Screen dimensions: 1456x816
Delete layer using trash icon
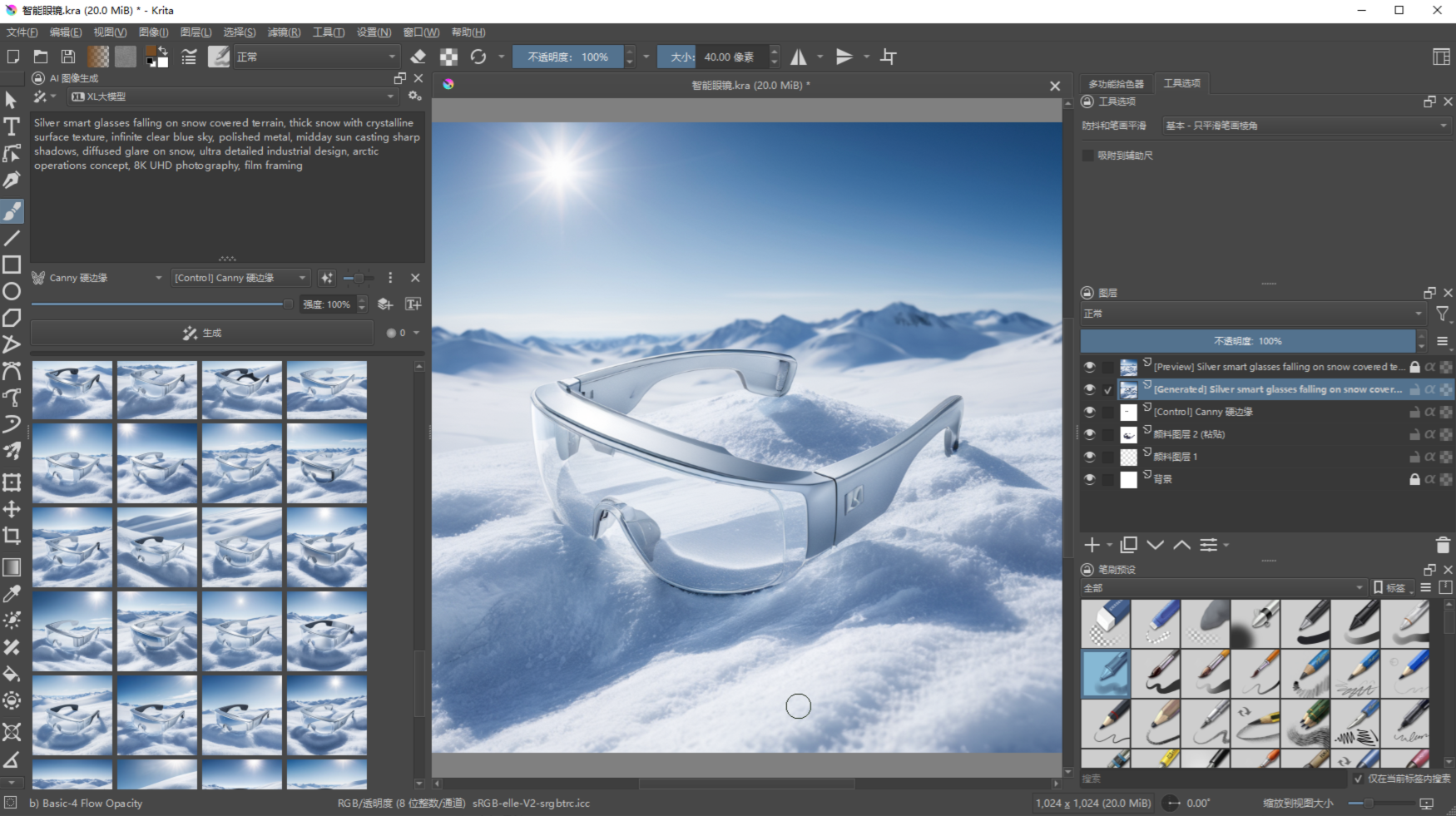[1443, 545]
